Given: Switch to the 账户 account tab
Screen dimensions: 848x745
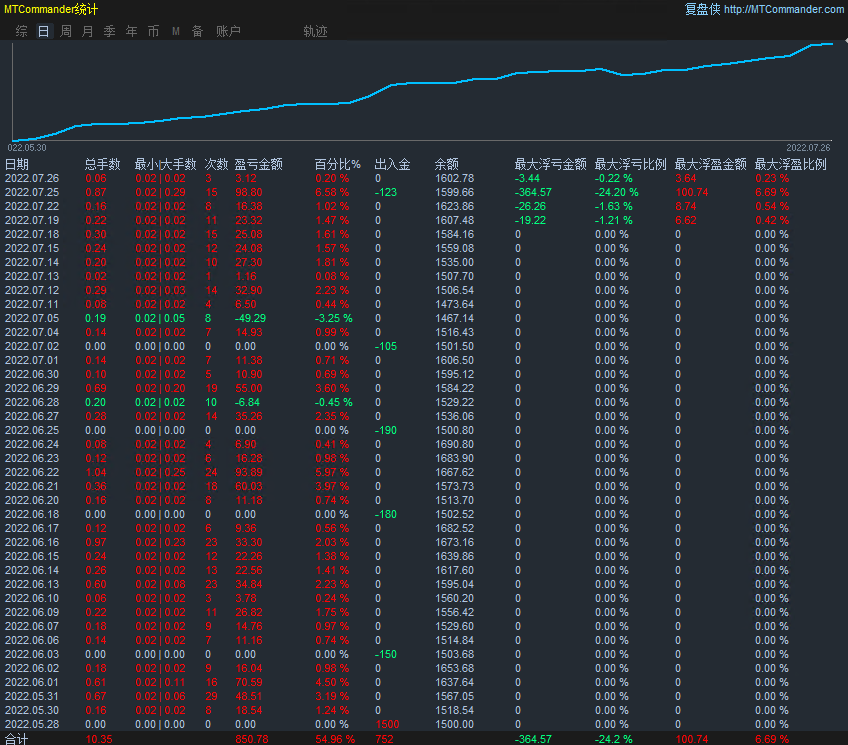Looking at the screenshot, I should click(228, 31).
